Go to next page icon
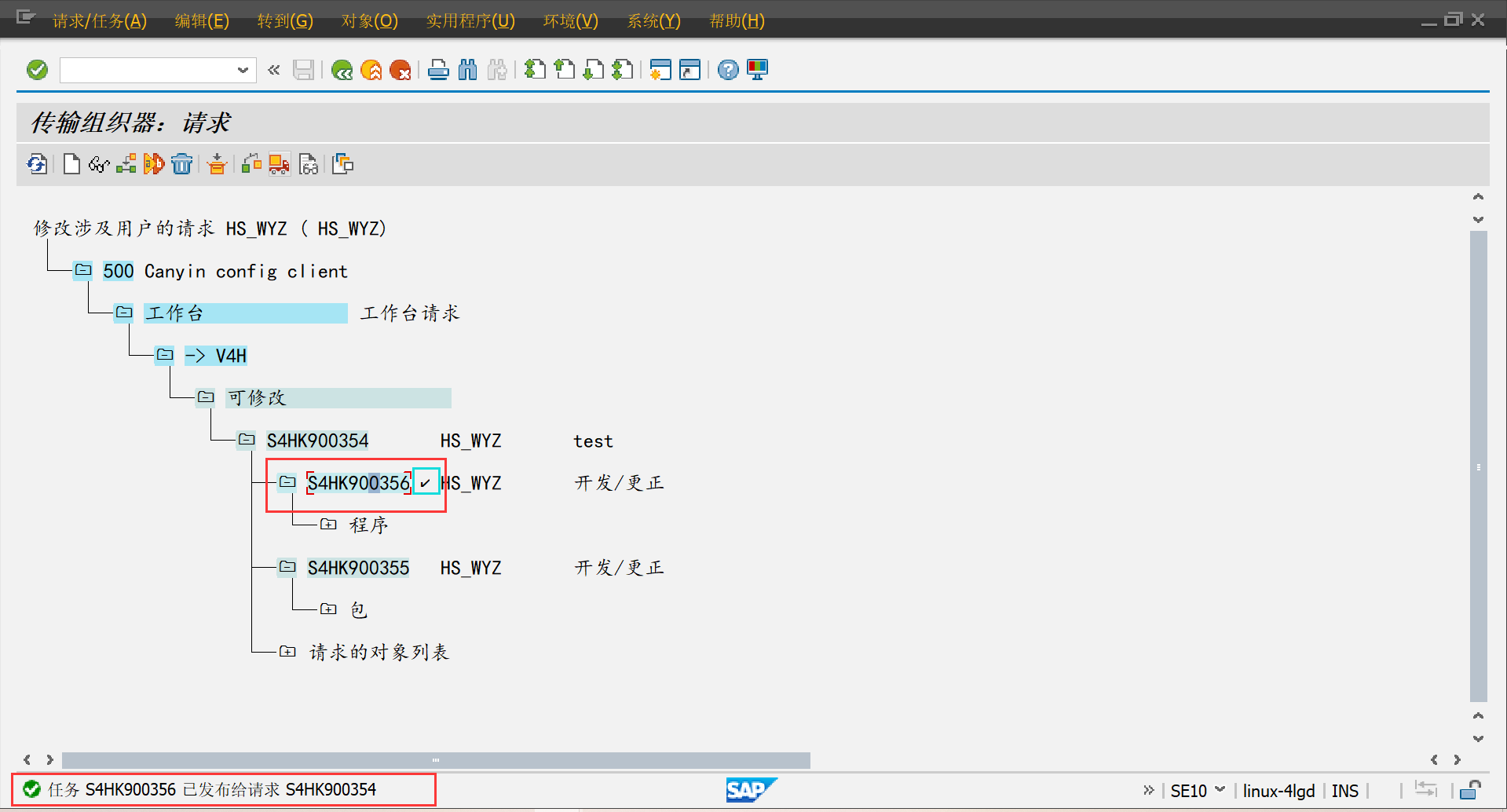The height and width of the screenshot is (812, 1507). pos(594,70)
